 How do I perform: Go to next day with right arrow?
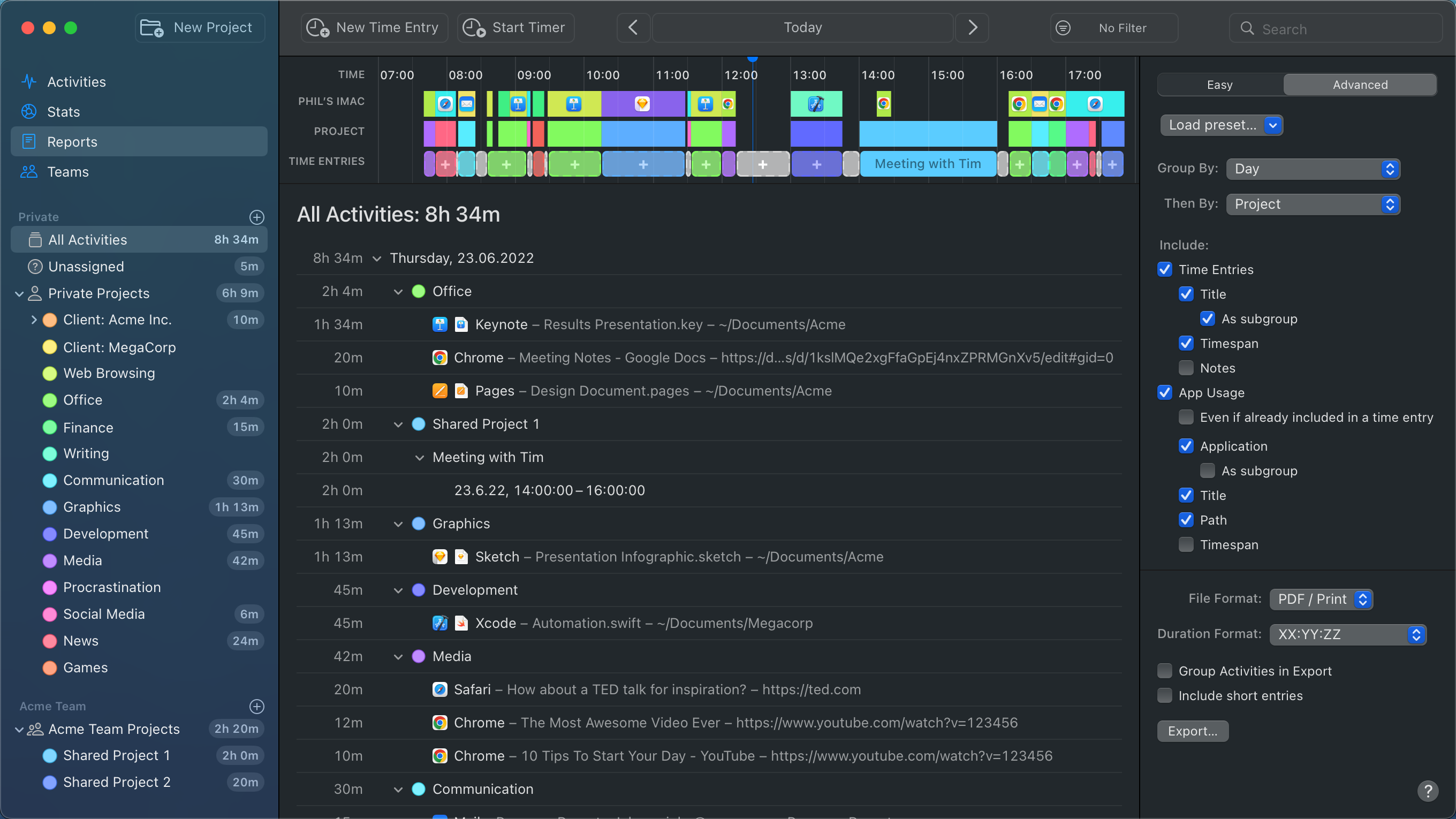coord(972,28)
